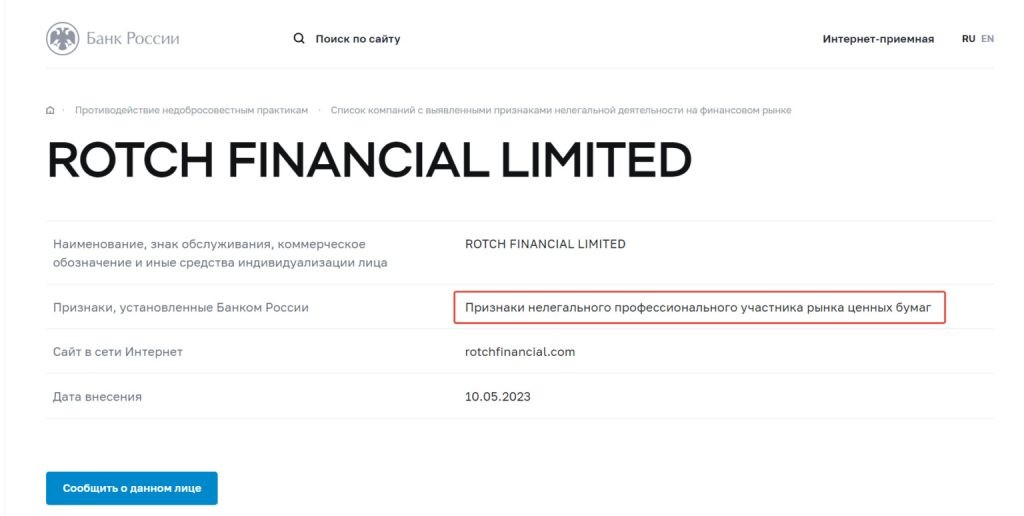Viewport: 1024px width, 516px height.
Task: Open "Противодействие недобросовестным практикам" breadcrumb
Action: (x=191, y=110)
